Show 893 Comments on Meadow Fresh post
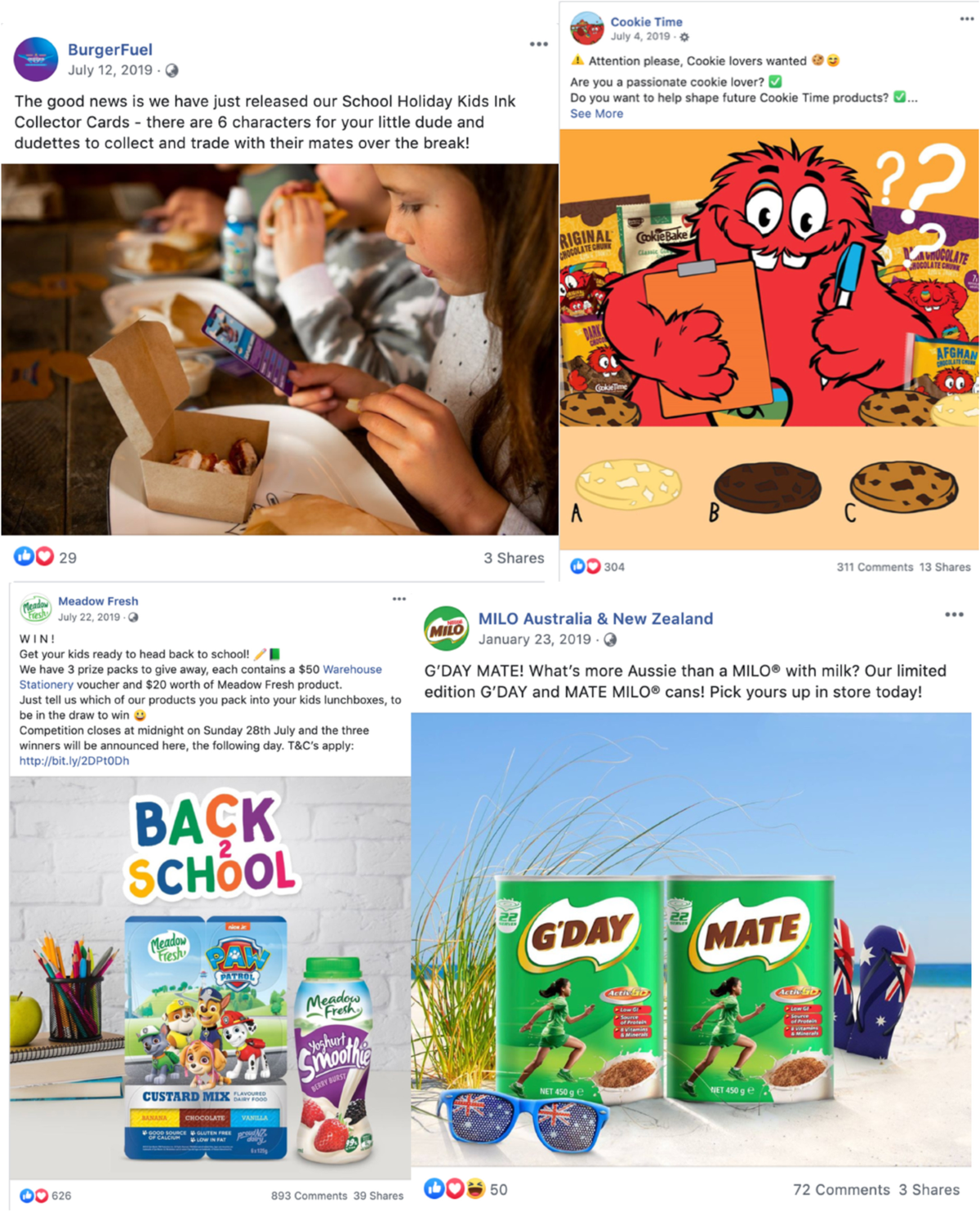This screenshot has width=980, height=1212. (x=309, y=1196)
